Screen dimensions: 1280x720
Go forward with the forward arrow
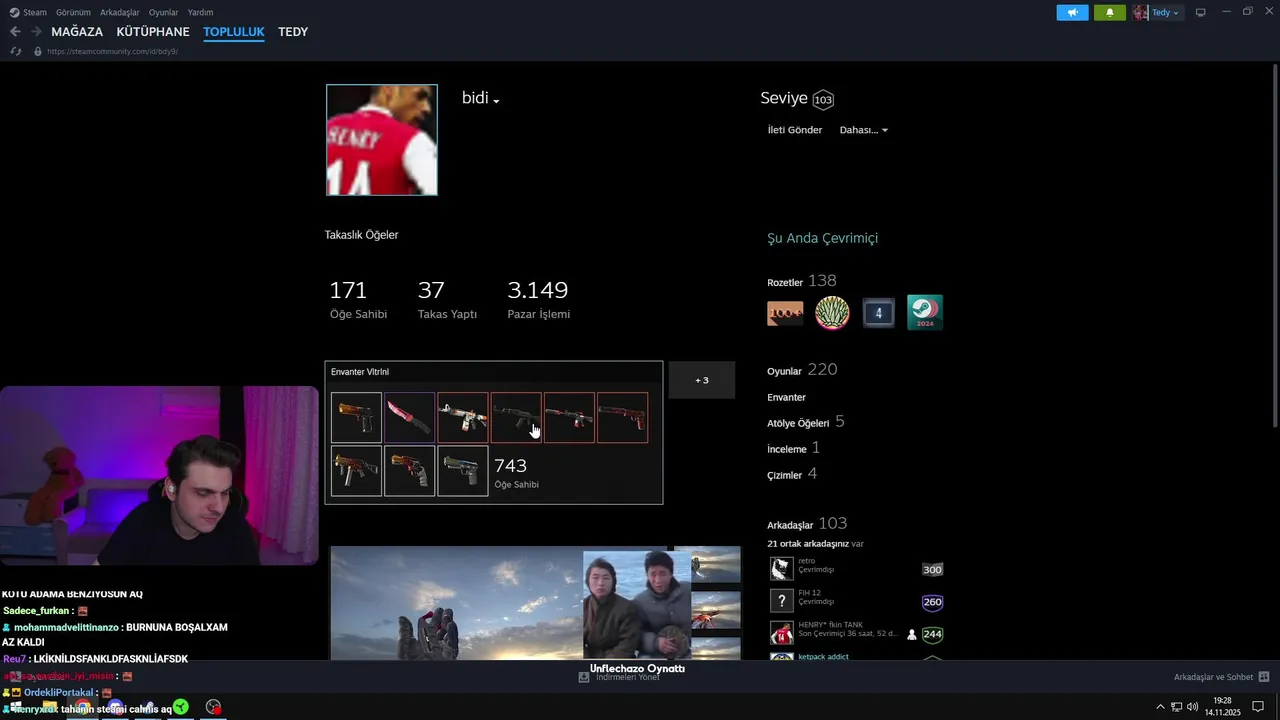(x=36, y=32)
